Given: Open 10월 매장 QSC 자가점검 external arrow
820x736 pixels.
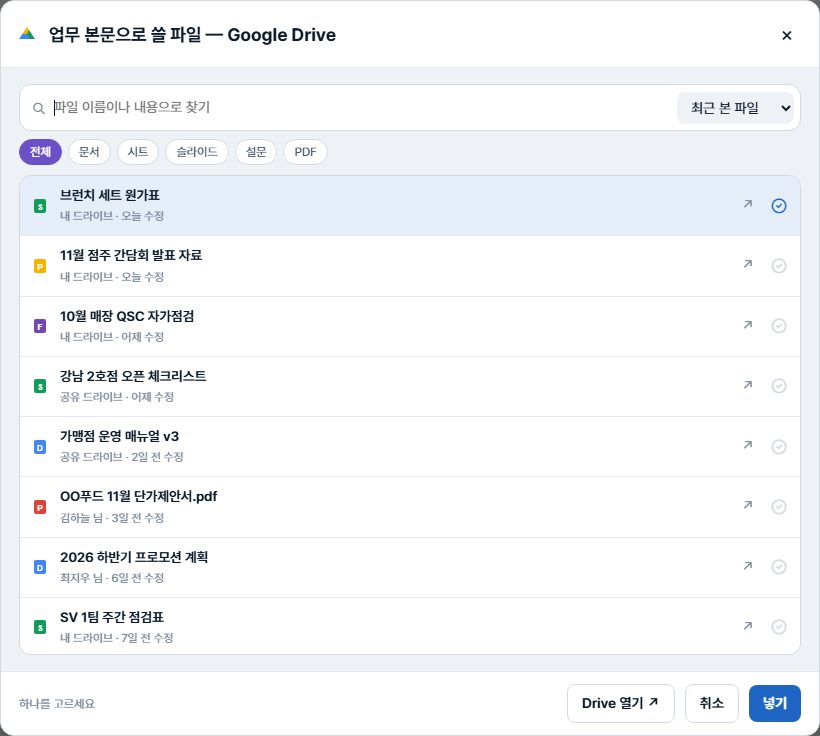Looking at the screenshot, I should [x=748, y=325].
